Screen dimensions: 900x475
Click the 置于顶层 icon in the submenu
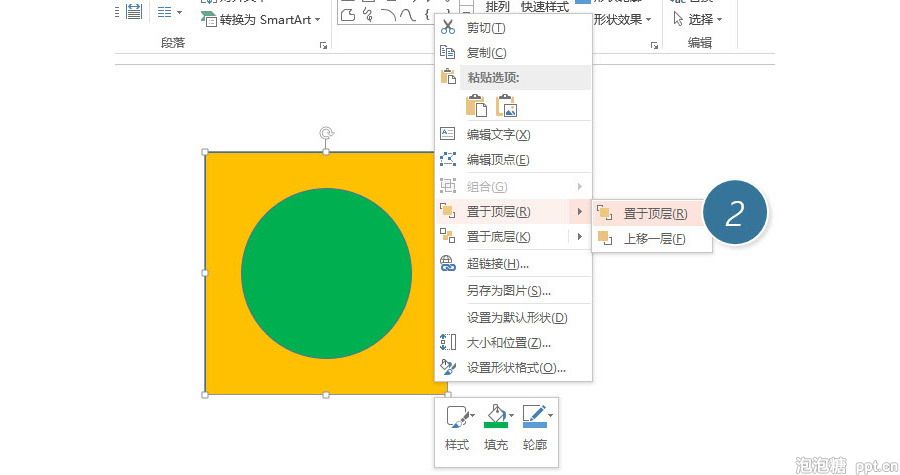click(604, 213)
